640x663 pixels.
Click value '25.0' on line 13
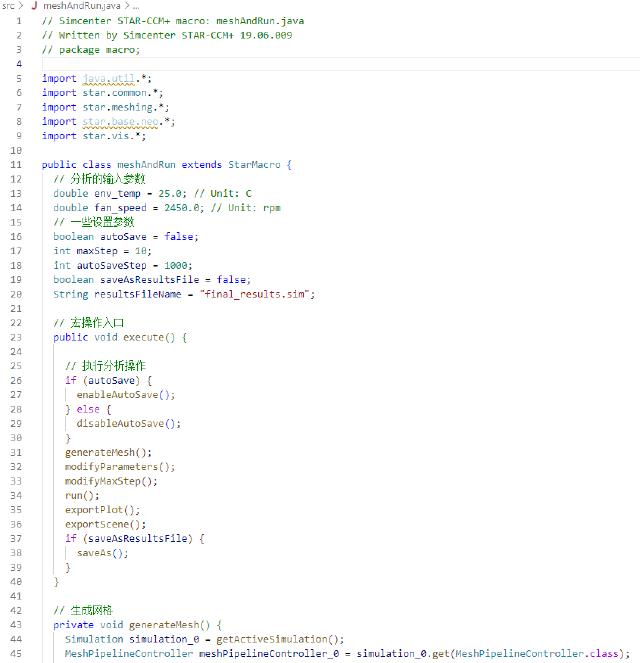[170, 193]
